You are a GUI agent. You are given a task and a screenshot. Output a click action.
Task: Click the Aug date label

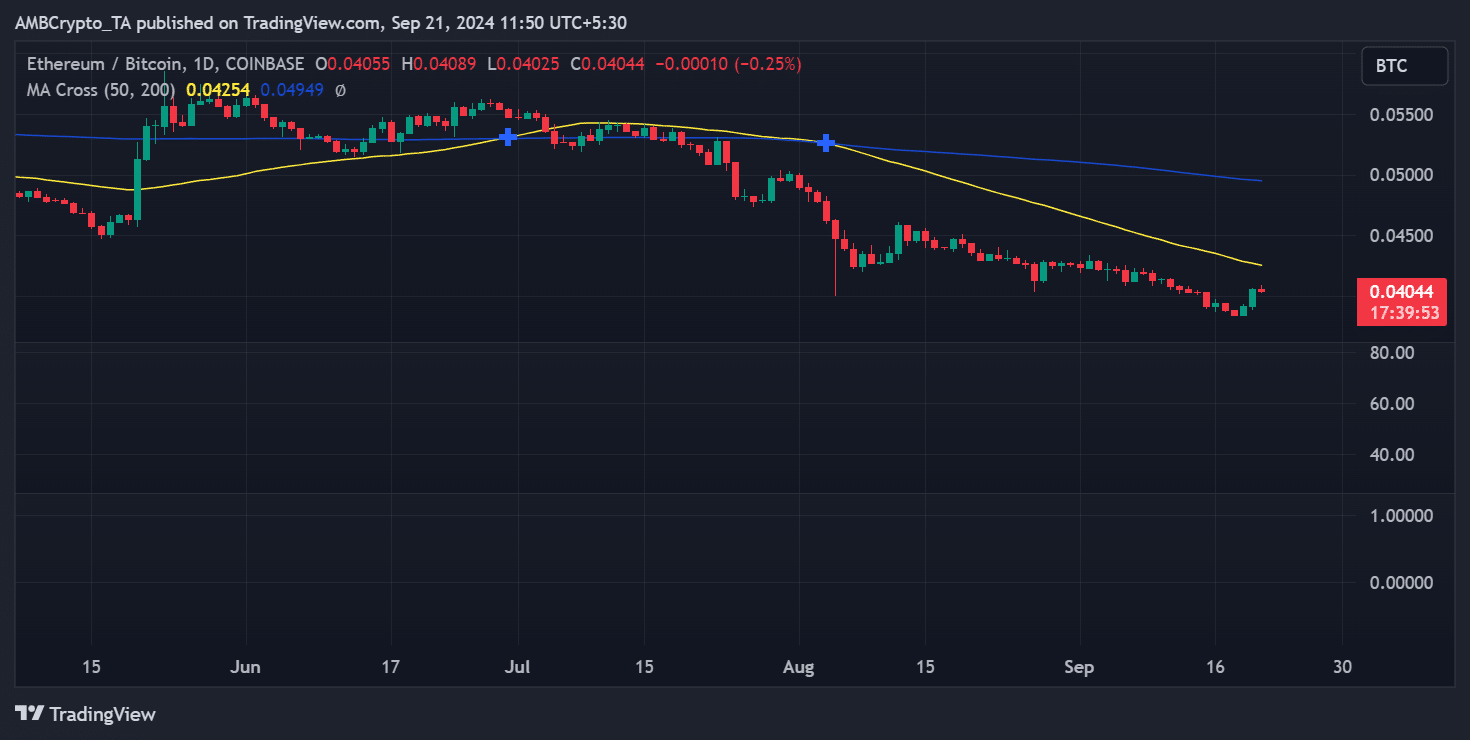point(798,667)
